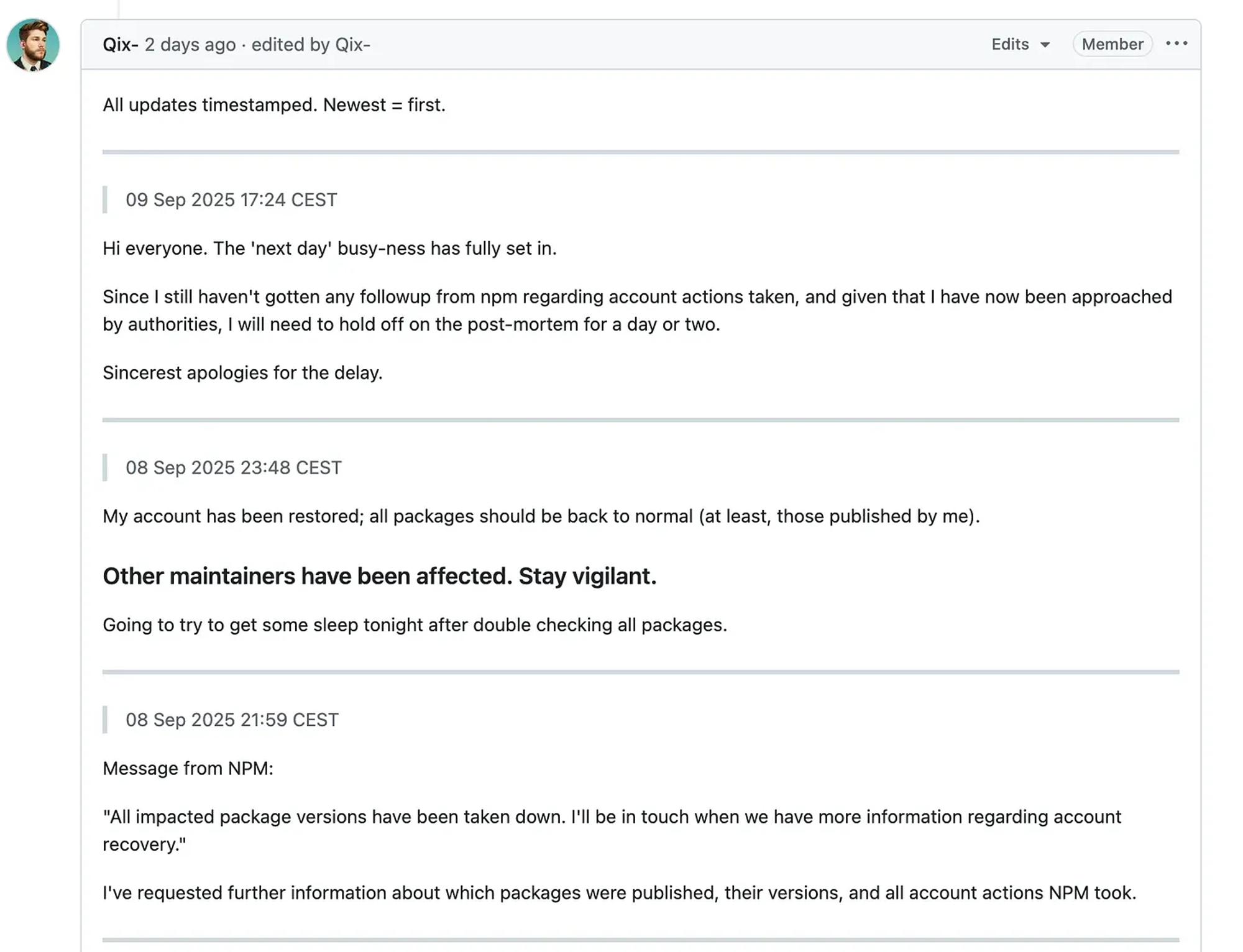This screenshot has height=952, width=1243.
Task: Open the three-dot comment options menu
Action: tap(1176, 43)
